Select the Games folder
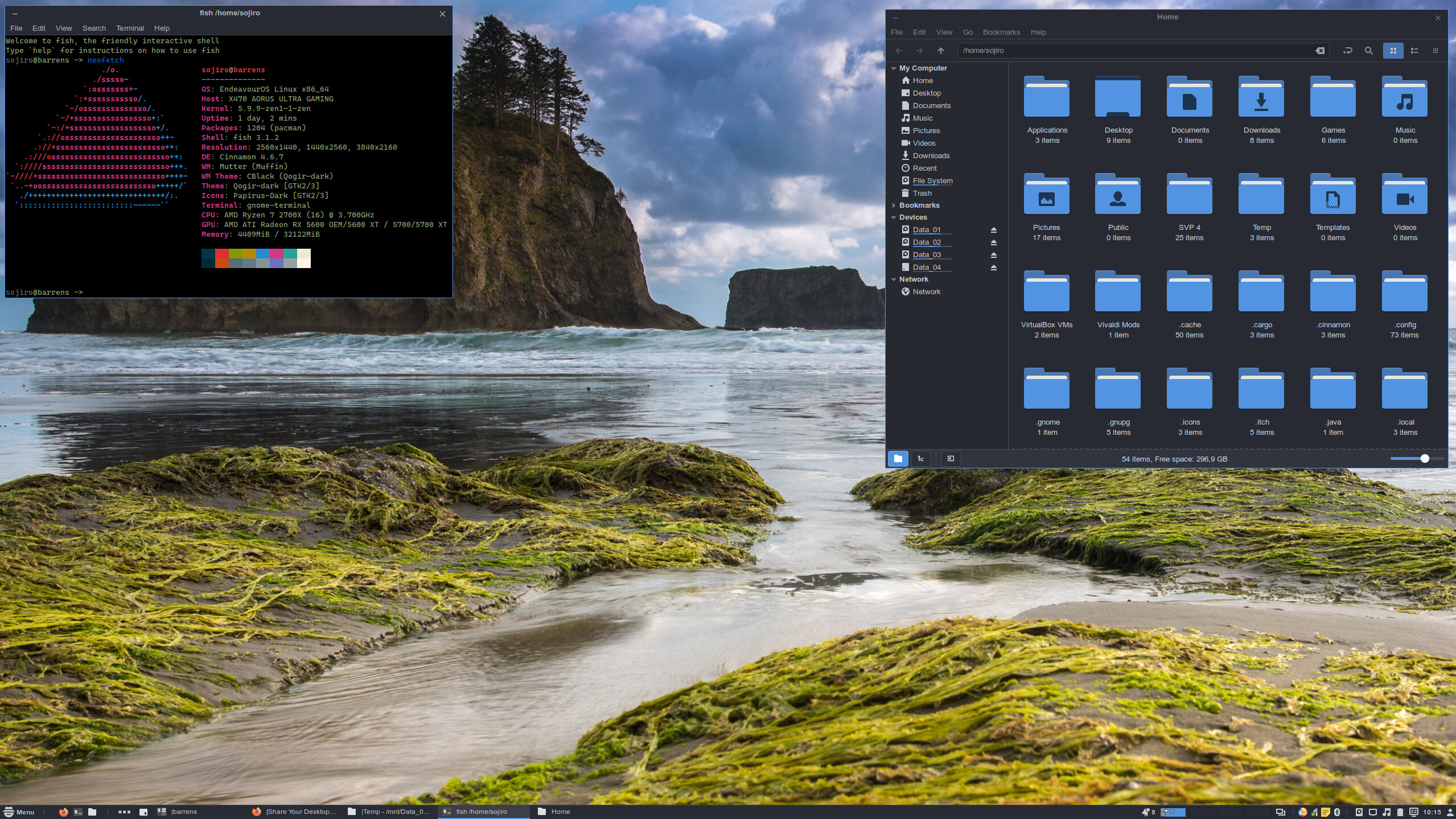 pyautogui.click(x=1333, y=109)
